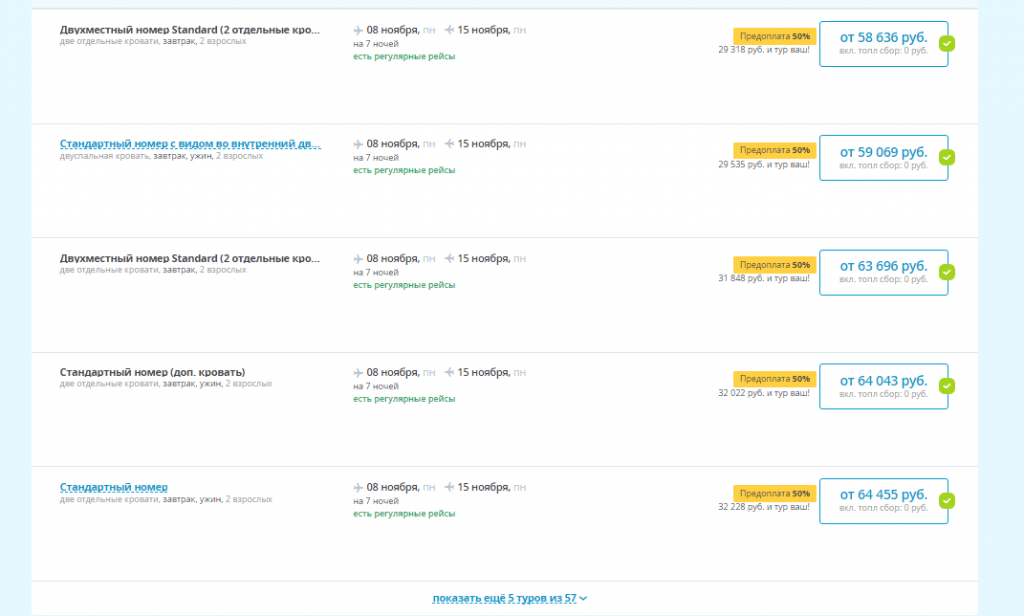
Task: Click return plane icon in 59 069 руб. row
Action: click(x=449, y=144)
